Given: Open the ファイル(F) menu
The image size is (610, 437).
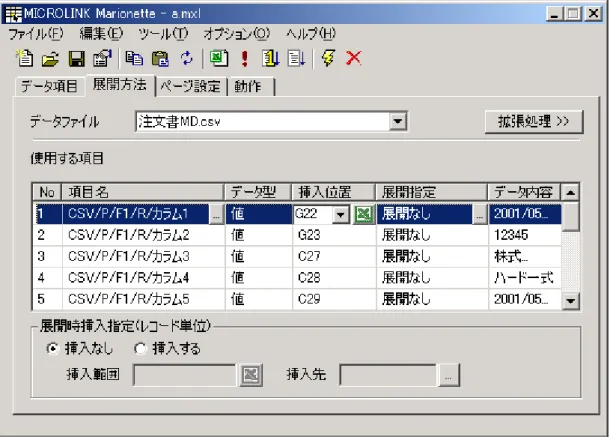Looking at the screenshot, I should 36,34.
